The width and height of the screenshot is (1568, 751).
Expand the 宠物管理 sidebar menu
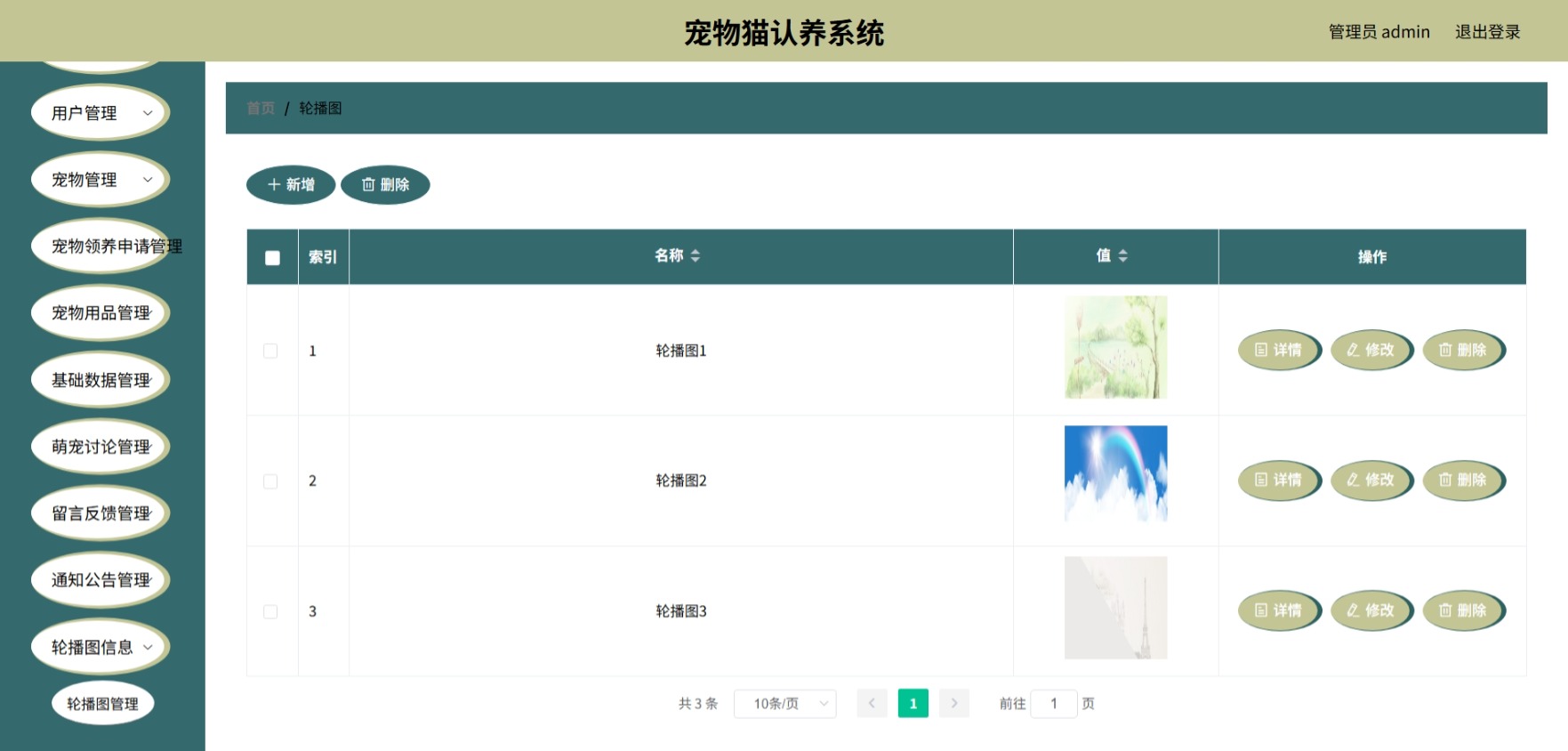pyautogui.click(x=101, y=180)
